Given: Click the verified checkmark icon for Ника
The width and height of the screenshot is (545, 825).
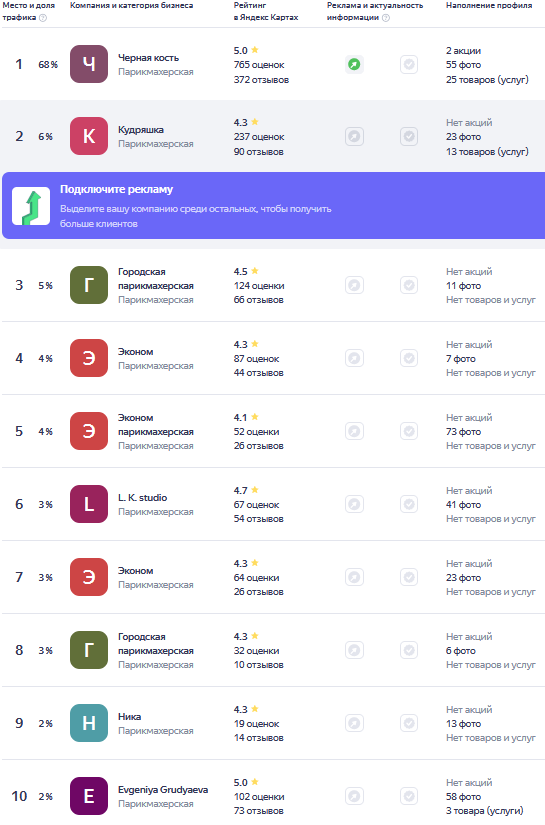Looking at the screenshot, I should coord(409,723).
